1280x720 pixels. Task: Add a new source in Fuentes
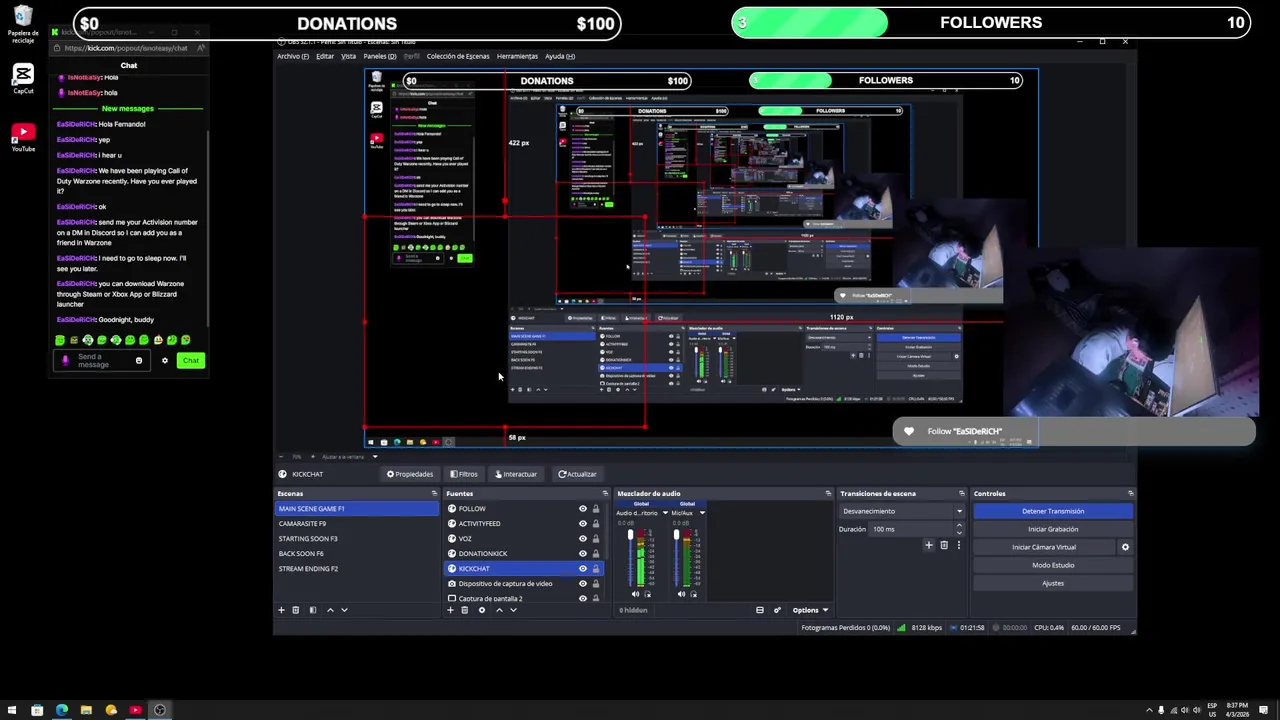(x=450, y=610)
